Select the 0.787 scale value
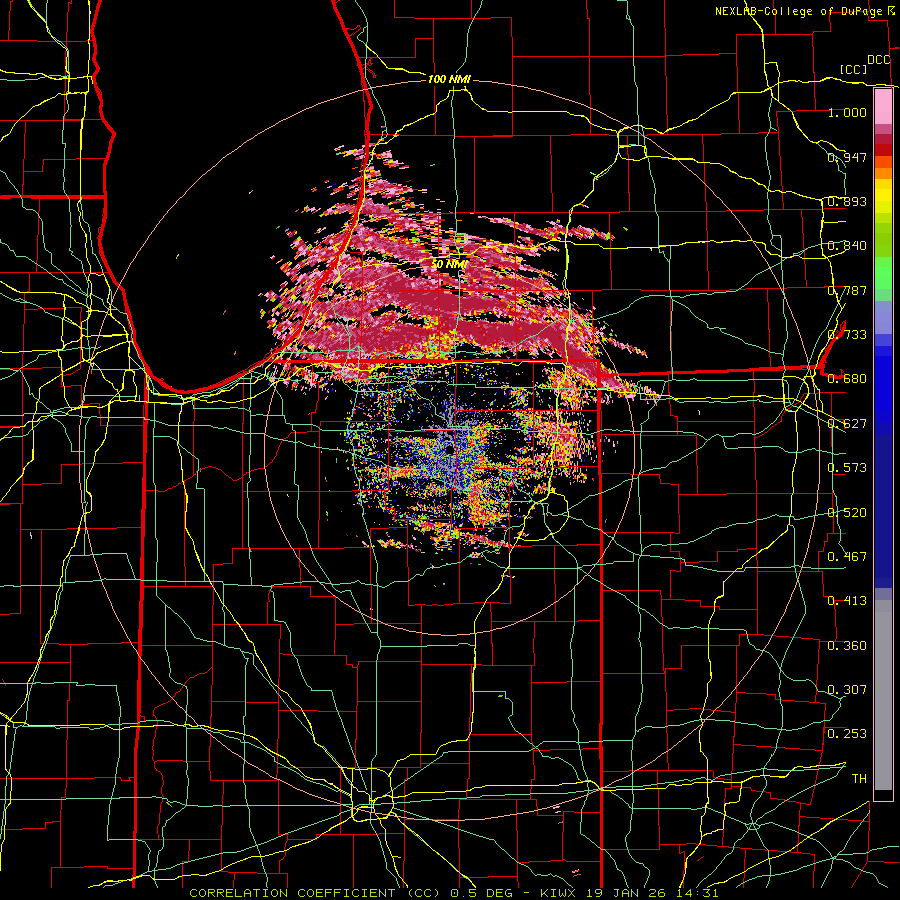This screenshot has width=900, height=900. tap(847, 290)
